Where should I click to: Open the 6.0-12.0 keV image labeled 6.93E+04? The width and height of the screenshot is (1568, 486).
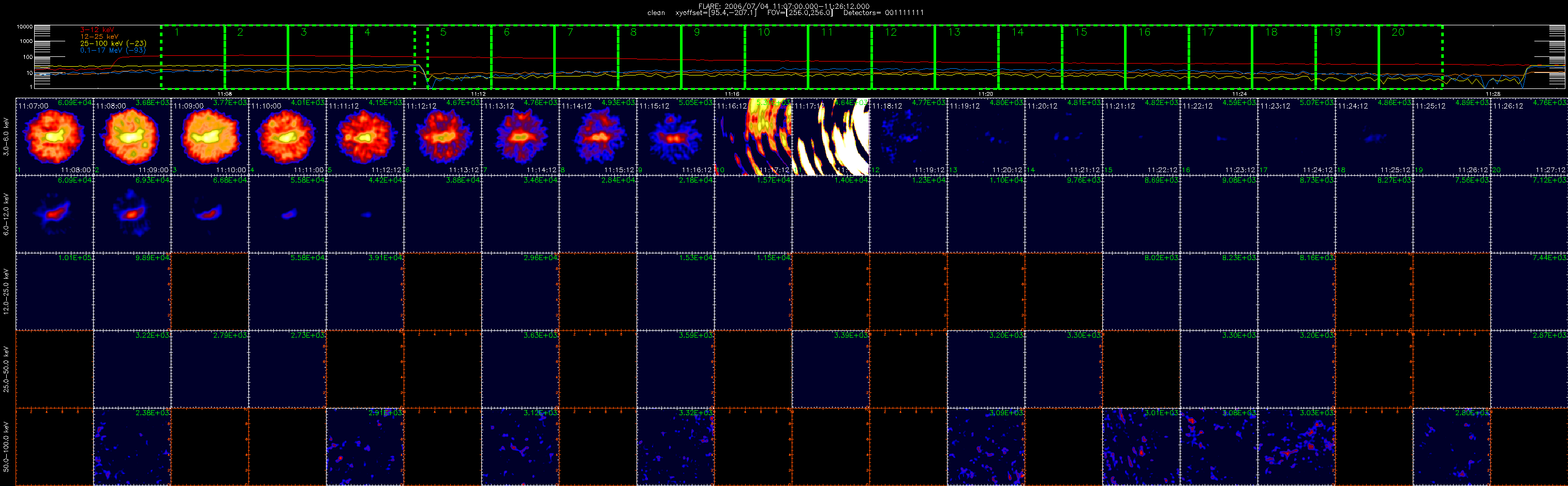coord(132,214)
